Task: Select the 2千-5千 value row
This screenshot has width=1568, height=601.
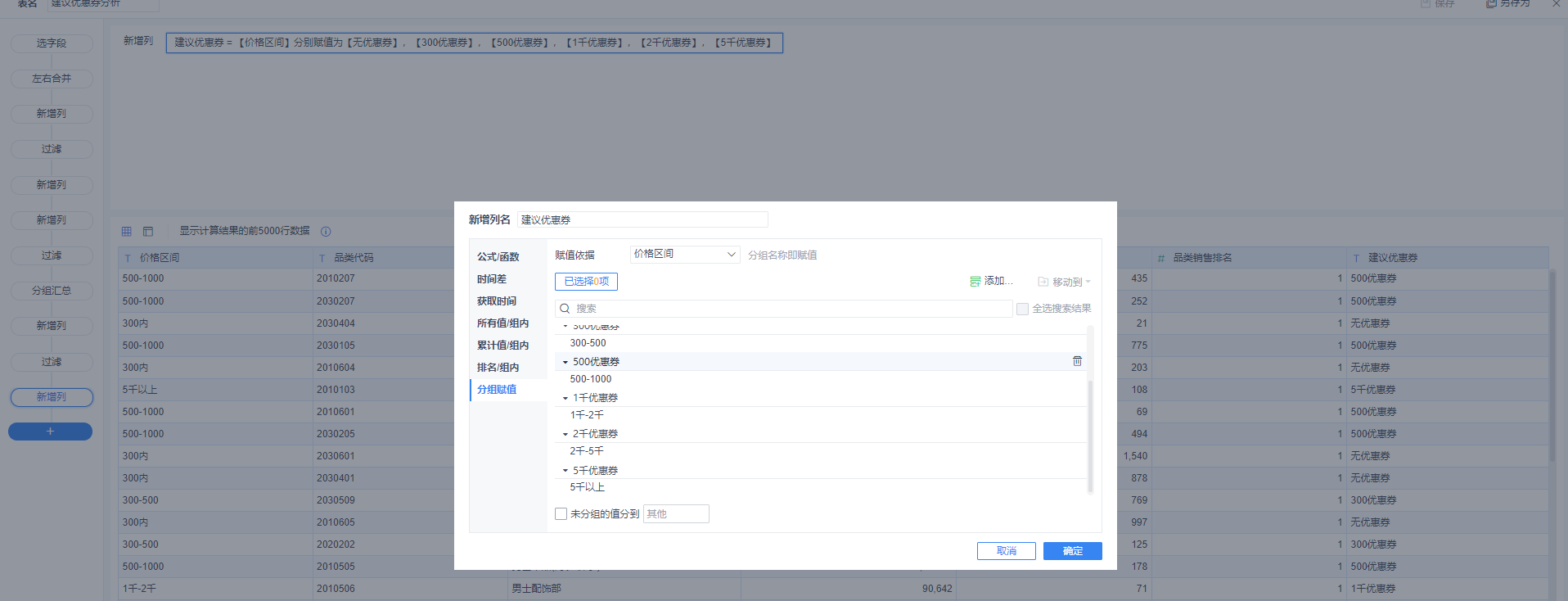Action: (821, 451)
